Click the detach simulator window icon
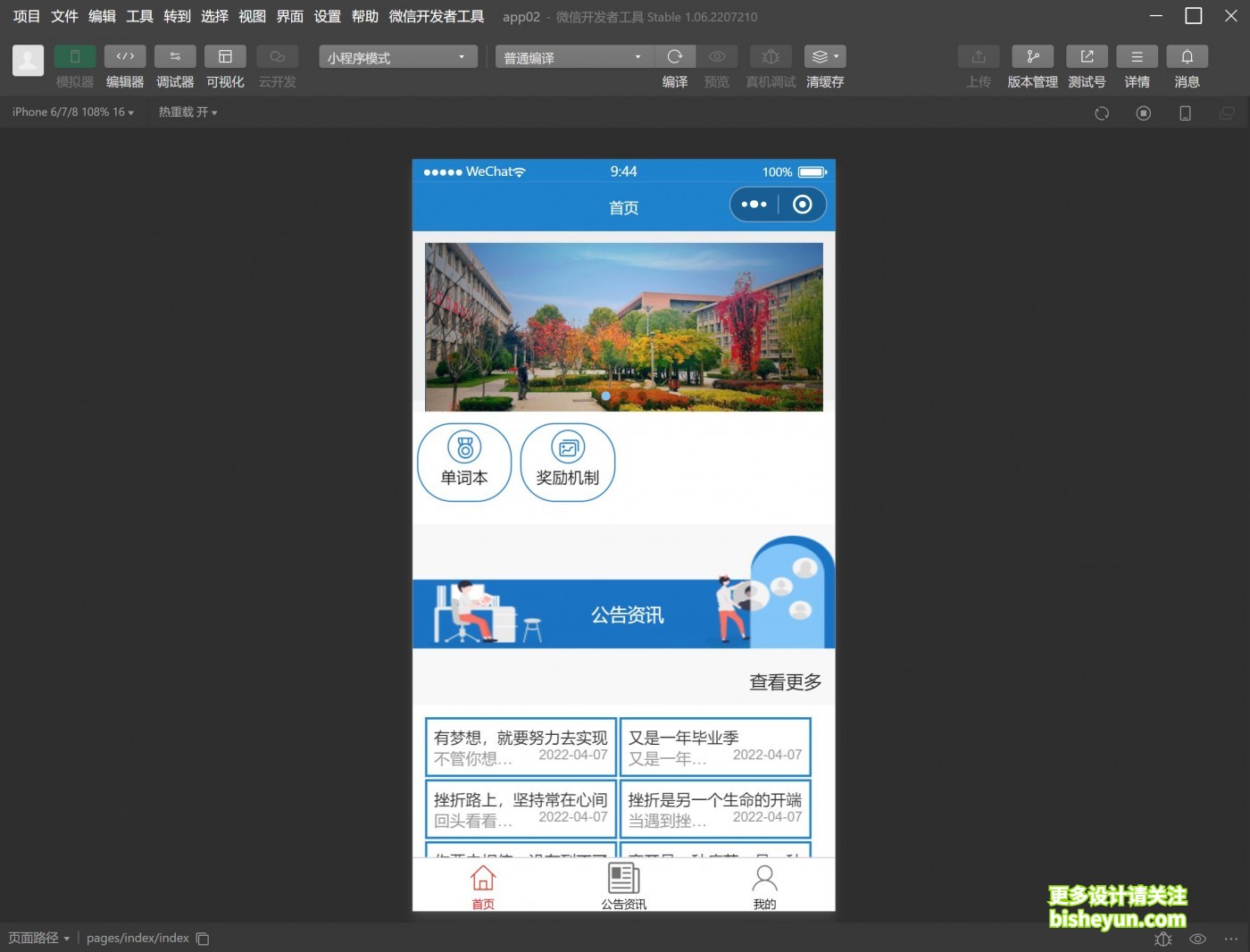The height and width of the screenshot is (952, 1250). pyautogui.click(x=1227, y=113)
